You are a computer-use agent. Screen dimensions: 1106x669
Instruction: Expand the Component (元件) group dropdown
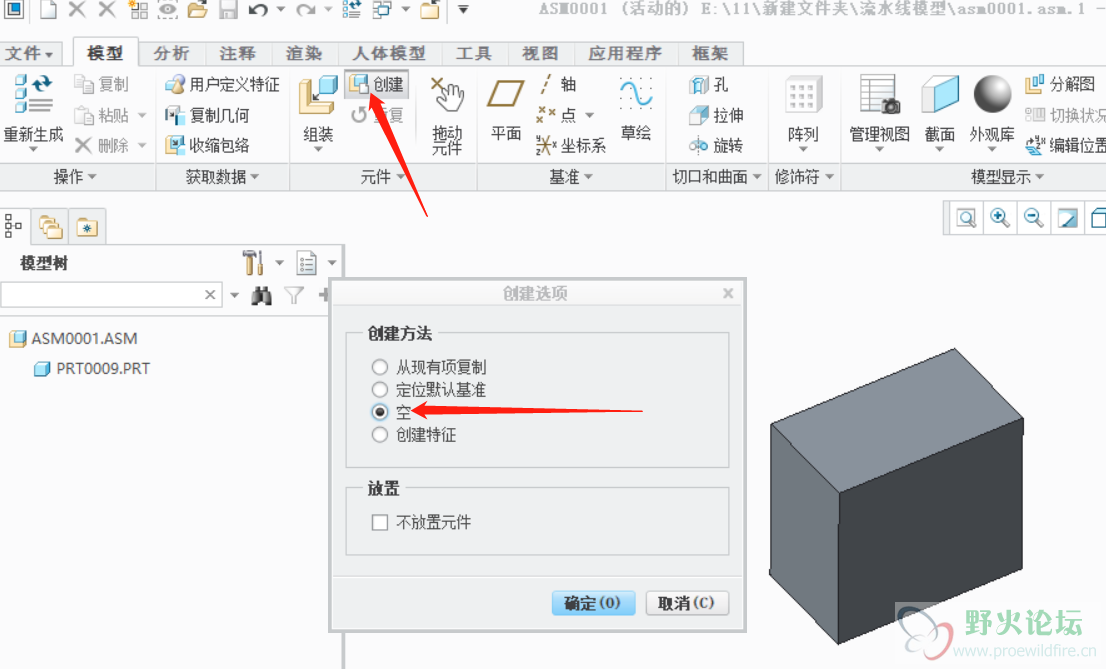[383, 176]
